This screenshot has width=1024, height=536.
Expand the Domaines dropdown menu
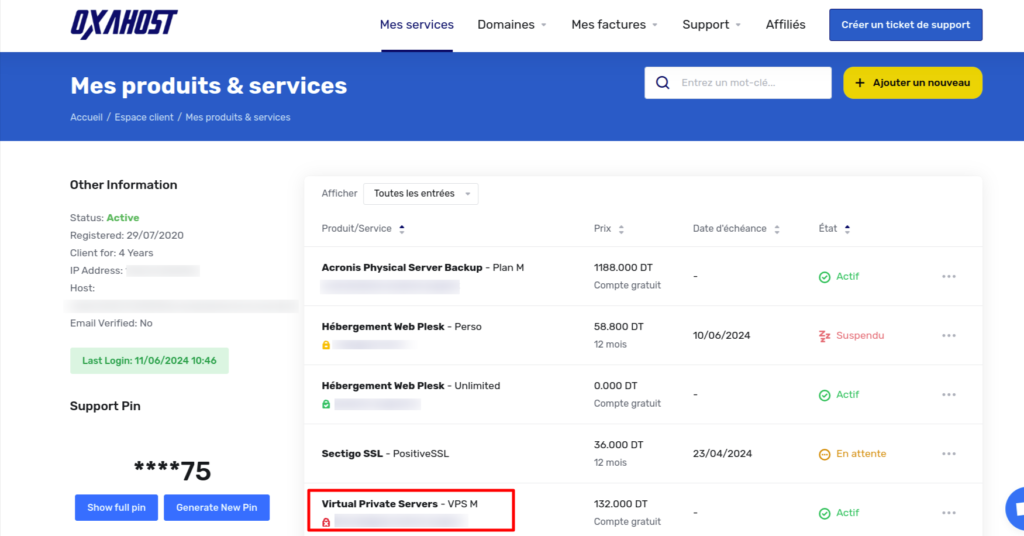pos(512,25)
